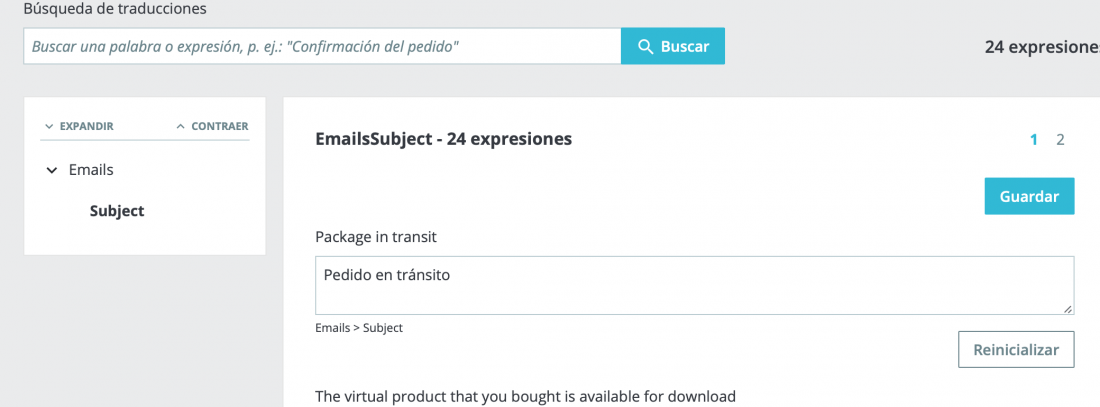Focus the translation search input field

[x=322, y=46]
